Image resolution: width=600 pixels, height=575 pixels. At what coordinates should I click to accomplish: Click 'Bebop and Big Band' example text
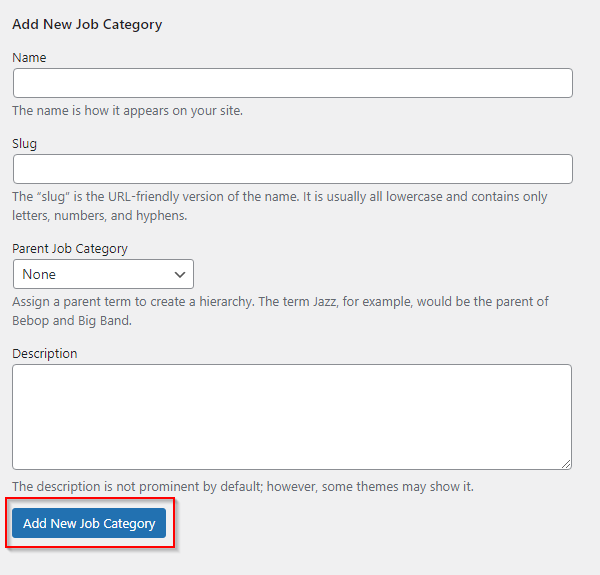coord(72,321)
